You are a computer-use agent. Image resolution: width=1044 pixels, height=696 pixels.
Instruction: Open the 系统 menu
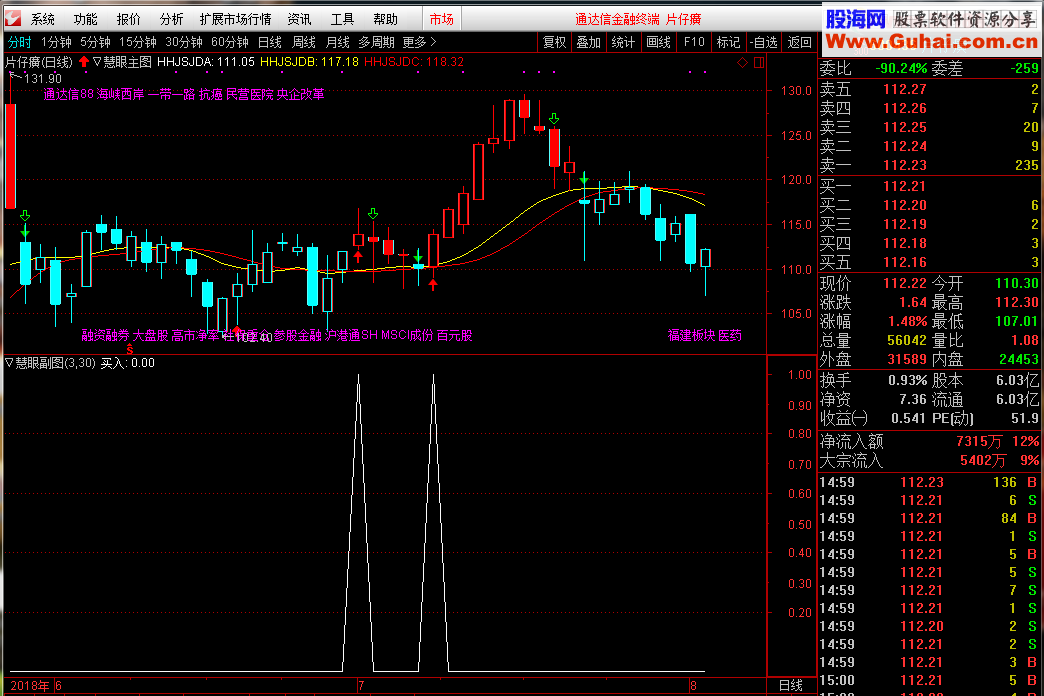[x=43, y=19]
